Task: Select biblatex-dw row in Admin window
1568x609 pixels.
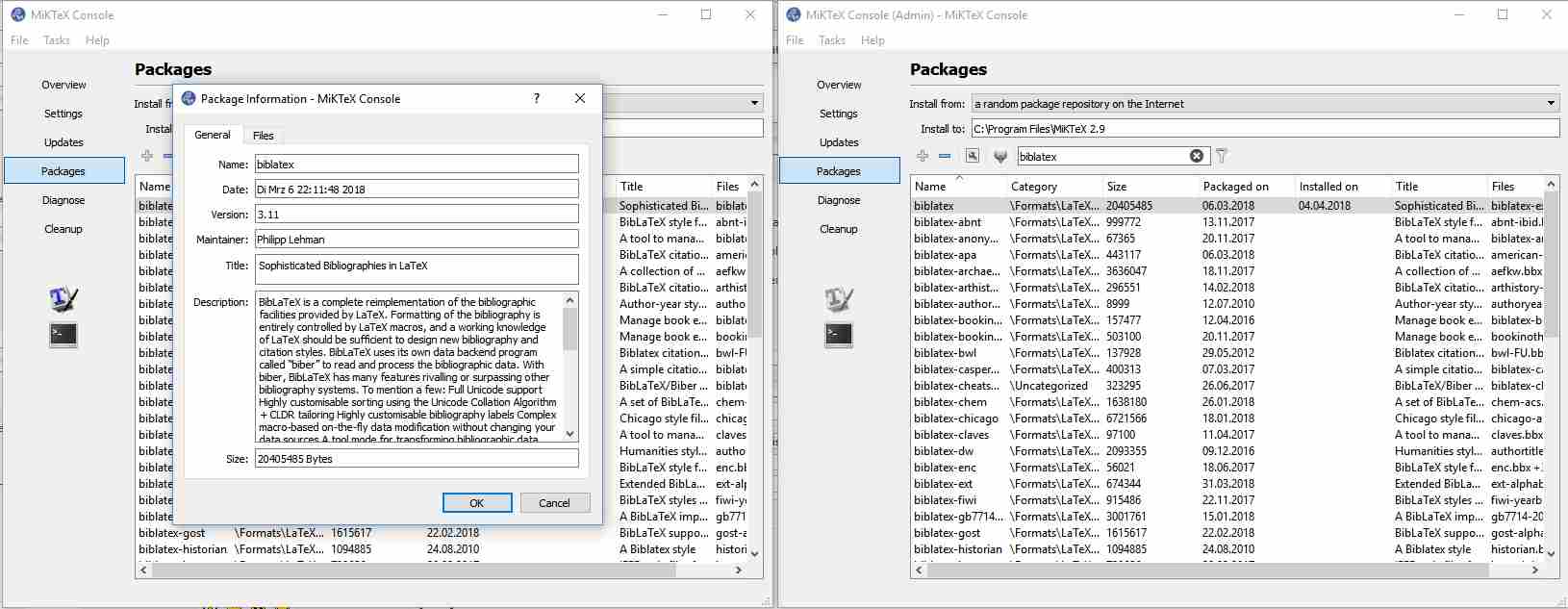Action: tap(1227, 451)
